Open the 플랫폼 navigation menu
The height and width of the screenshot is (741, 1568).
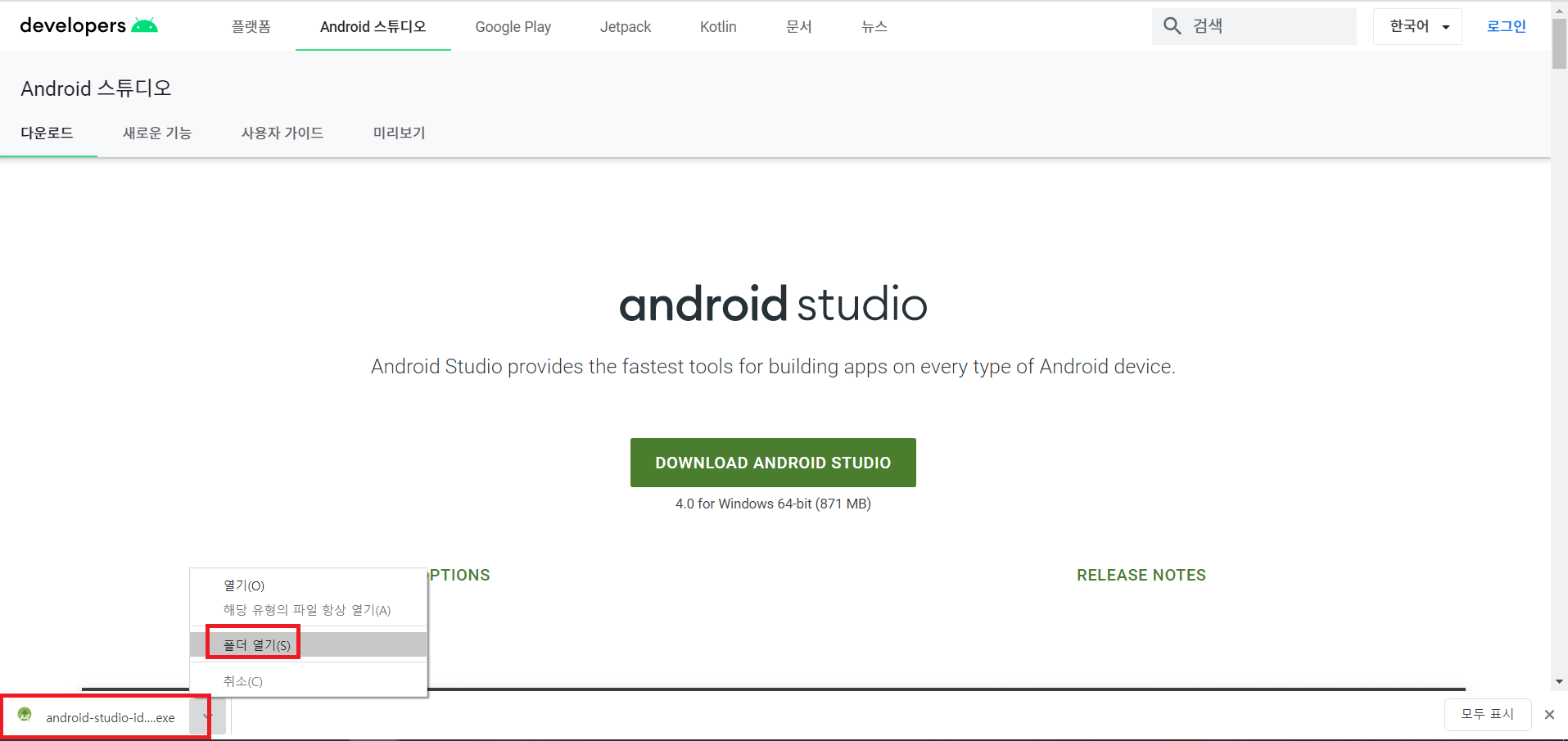(x=251, y=26)
